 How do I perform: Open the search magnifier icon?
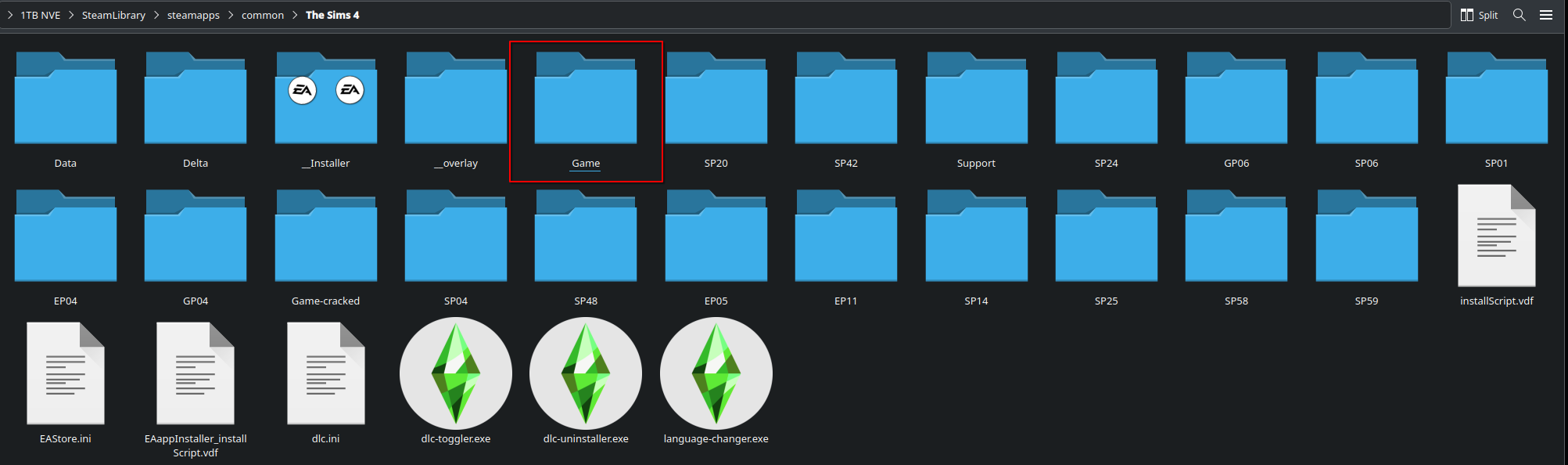click(x=1520, y=15)
